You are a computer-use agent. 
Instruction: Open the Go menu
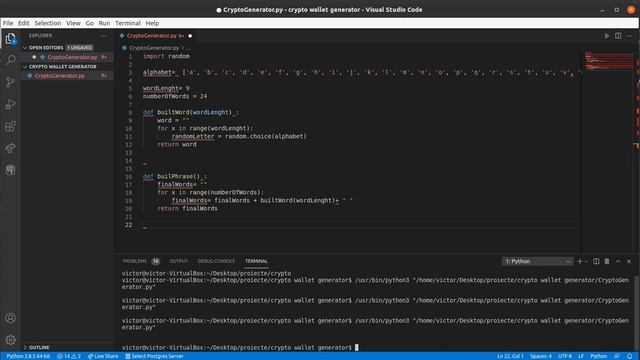pos(89,23)
